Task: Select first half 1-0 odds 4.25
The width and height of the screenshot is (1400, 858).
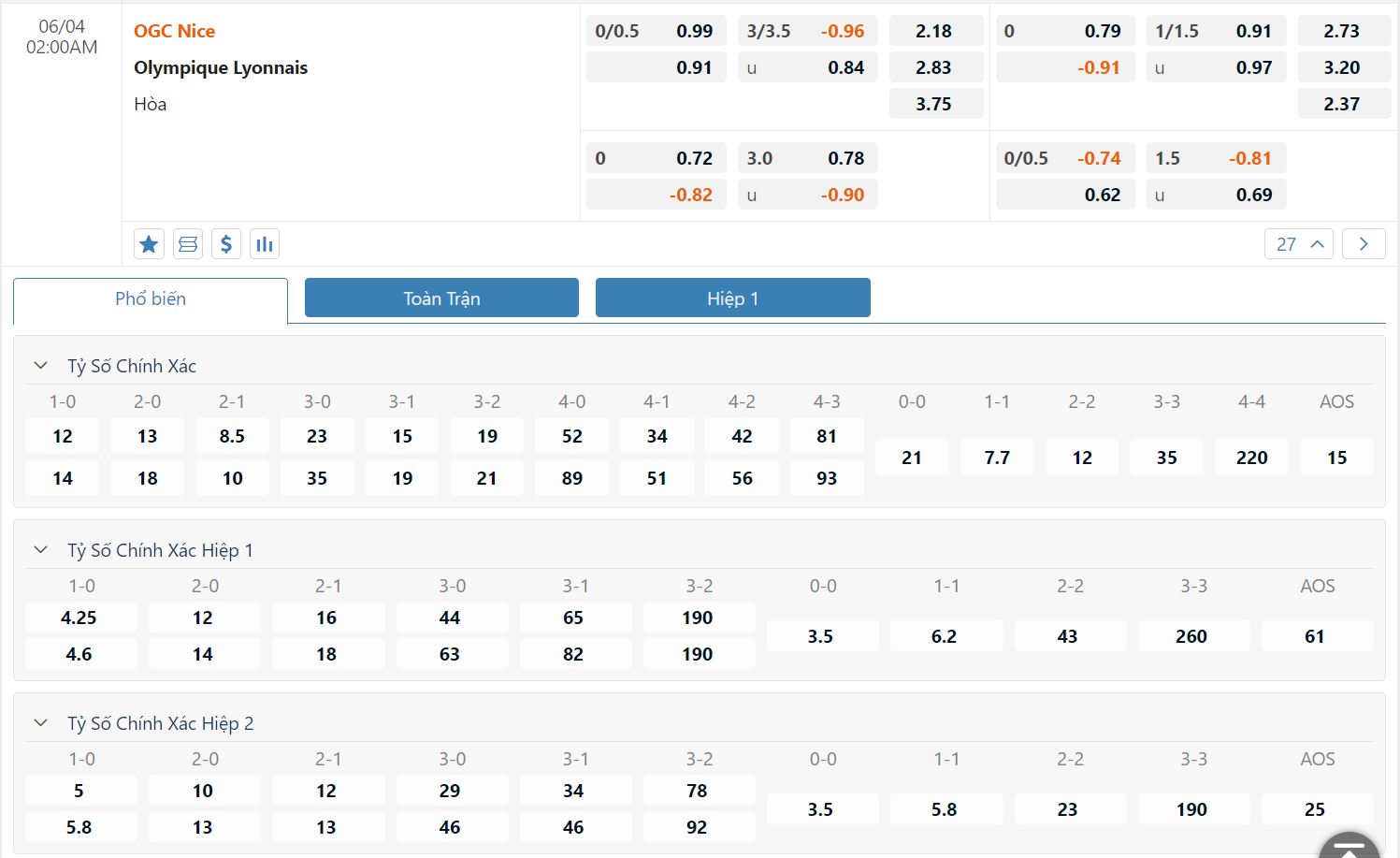Action: tap(80, 618)
